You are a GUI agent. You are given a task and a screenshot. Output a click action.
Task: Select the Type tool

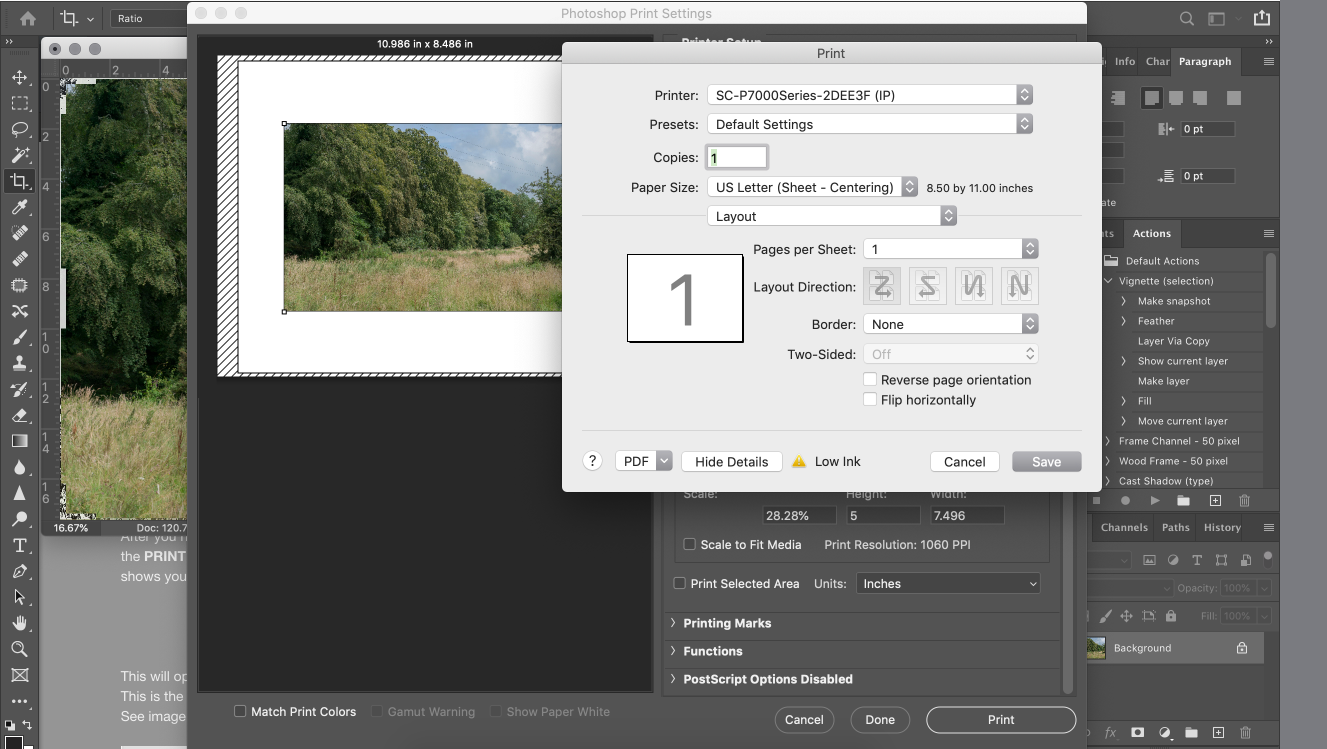click(x=19, y=545)
